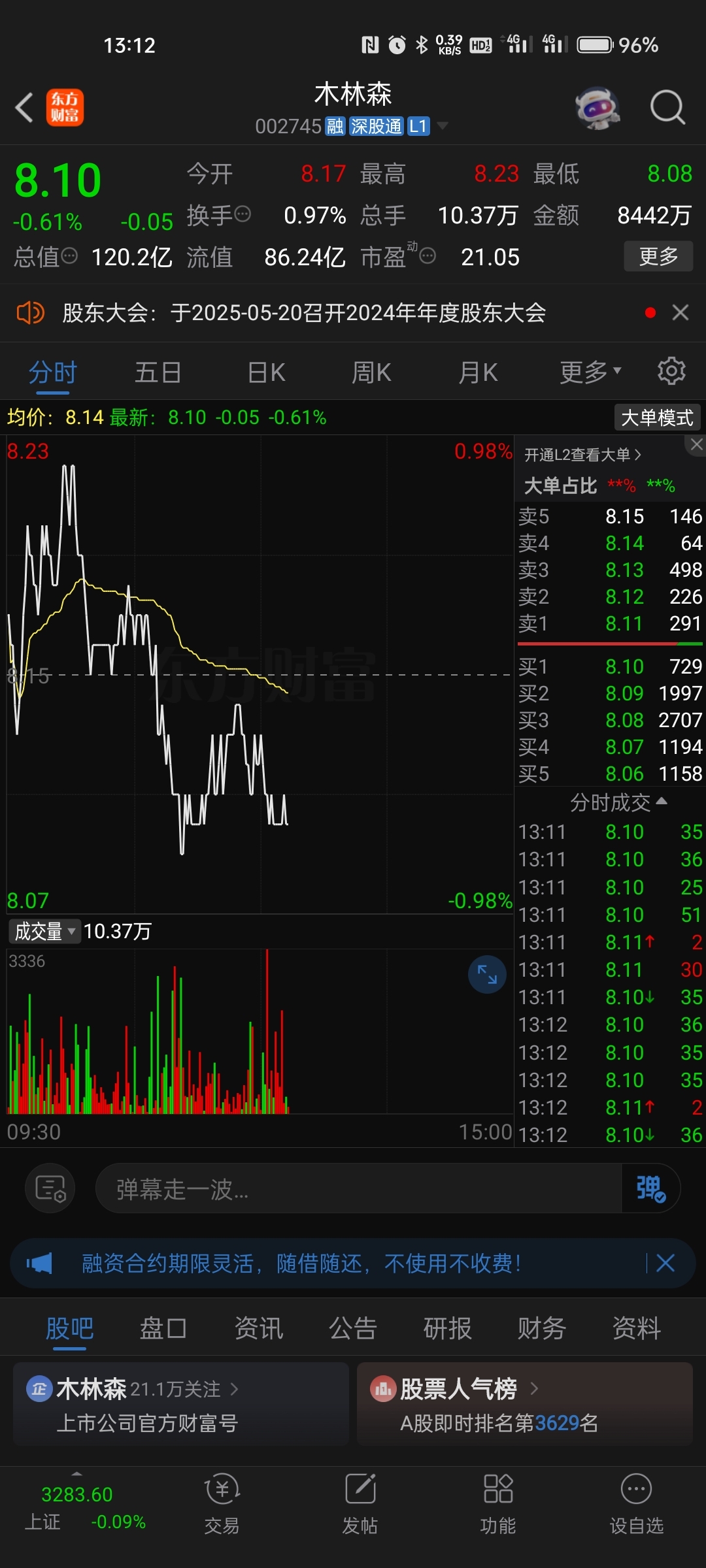Tap the 股票人气榜 icon

pyautogui.click(x=383, y=1389)
